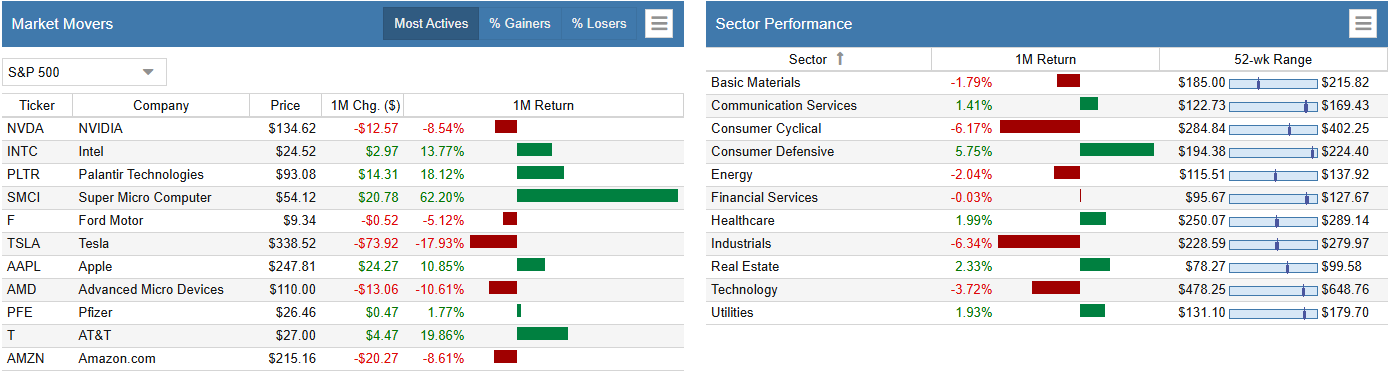Click the Super Micro Computer company name
This screenshot has width=1389, height=377.
tap(145, 197)
